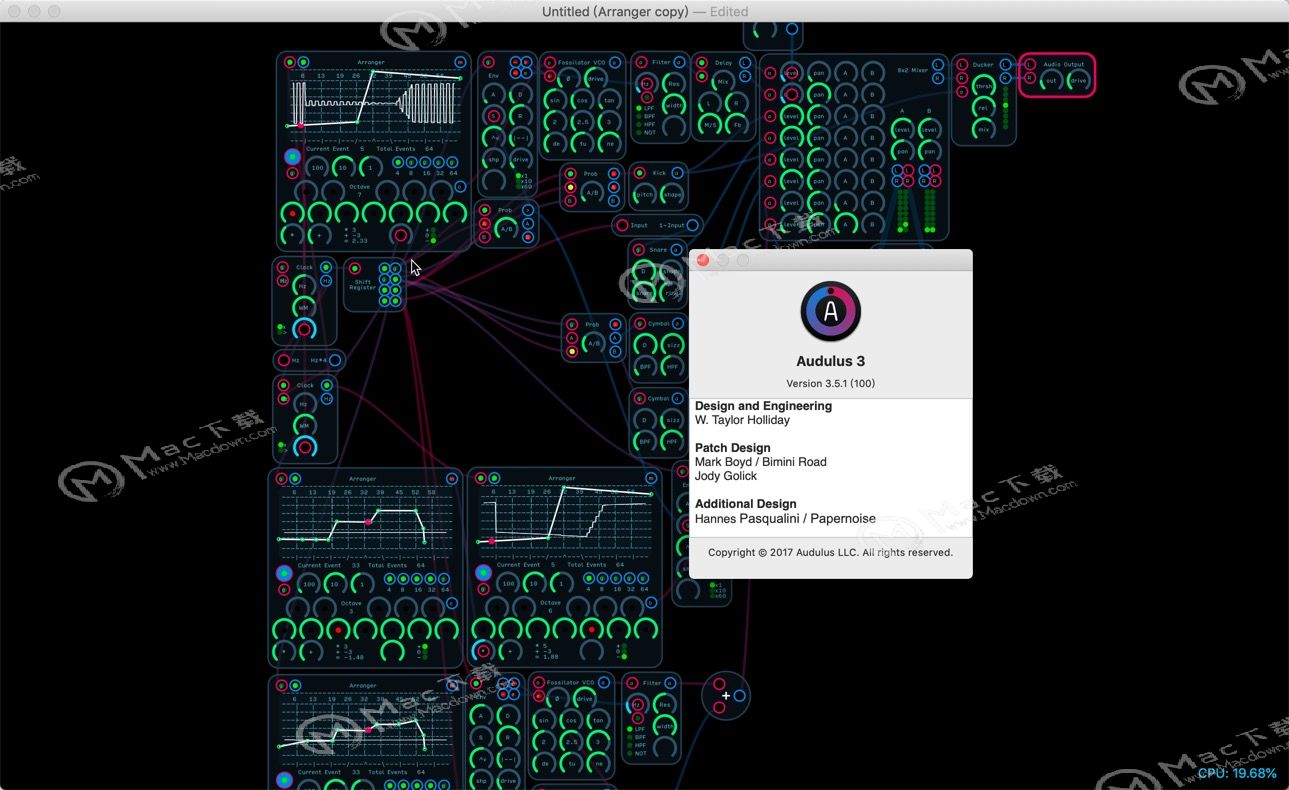Open the Edited document title dropdown
Image resolution: width=1289 pixels, height=790 pixels.
tap(729, 11)
